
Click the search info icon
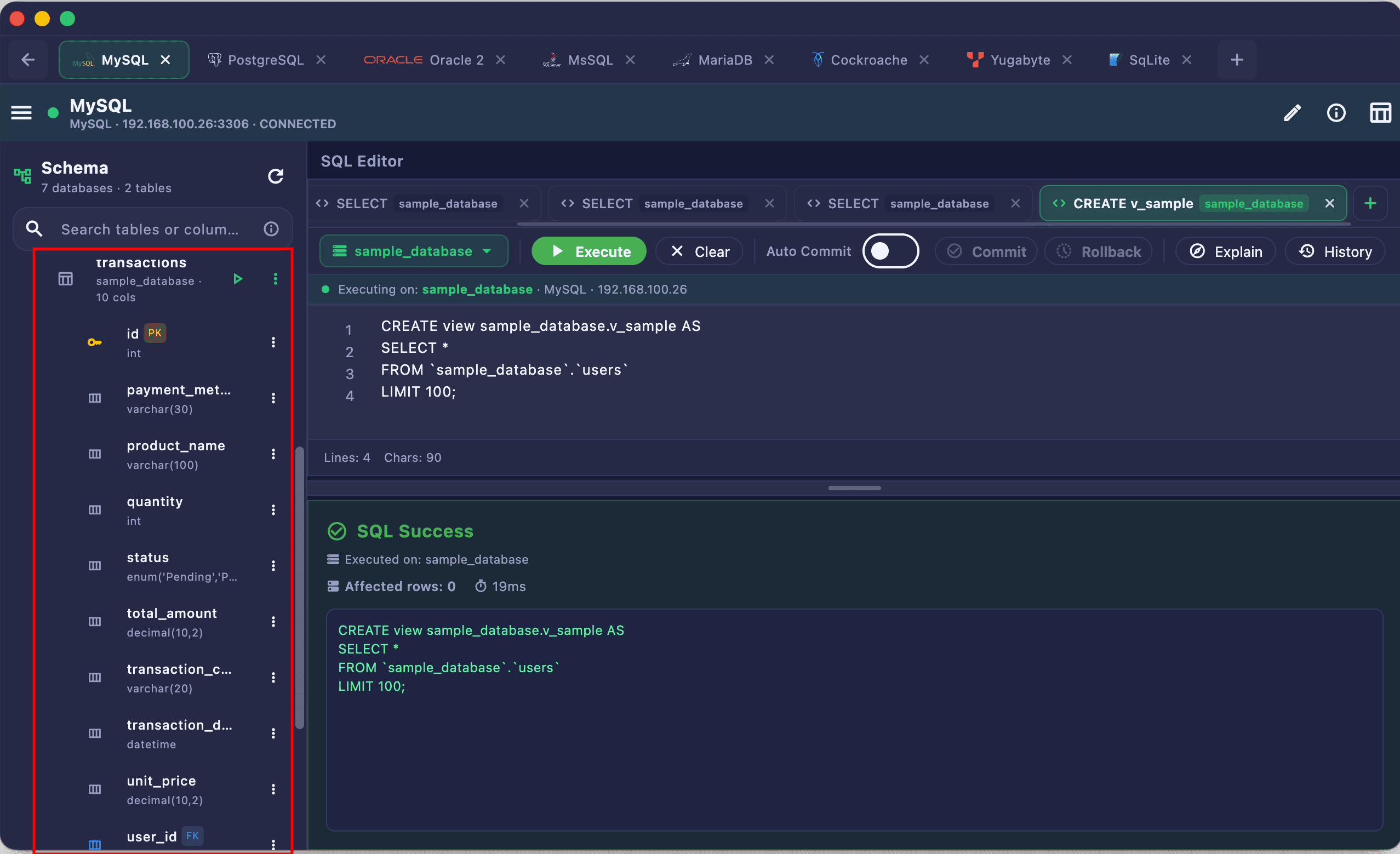272,229
